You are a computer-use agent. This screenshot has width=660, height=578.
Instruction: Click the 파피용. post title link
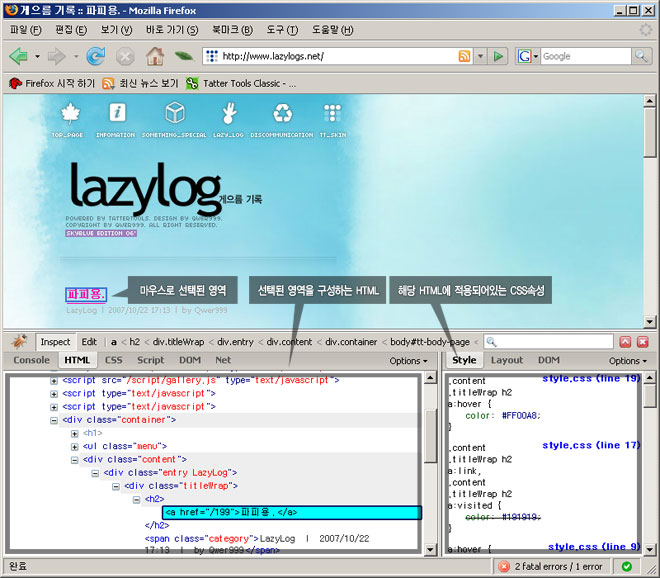coord(86,294)
